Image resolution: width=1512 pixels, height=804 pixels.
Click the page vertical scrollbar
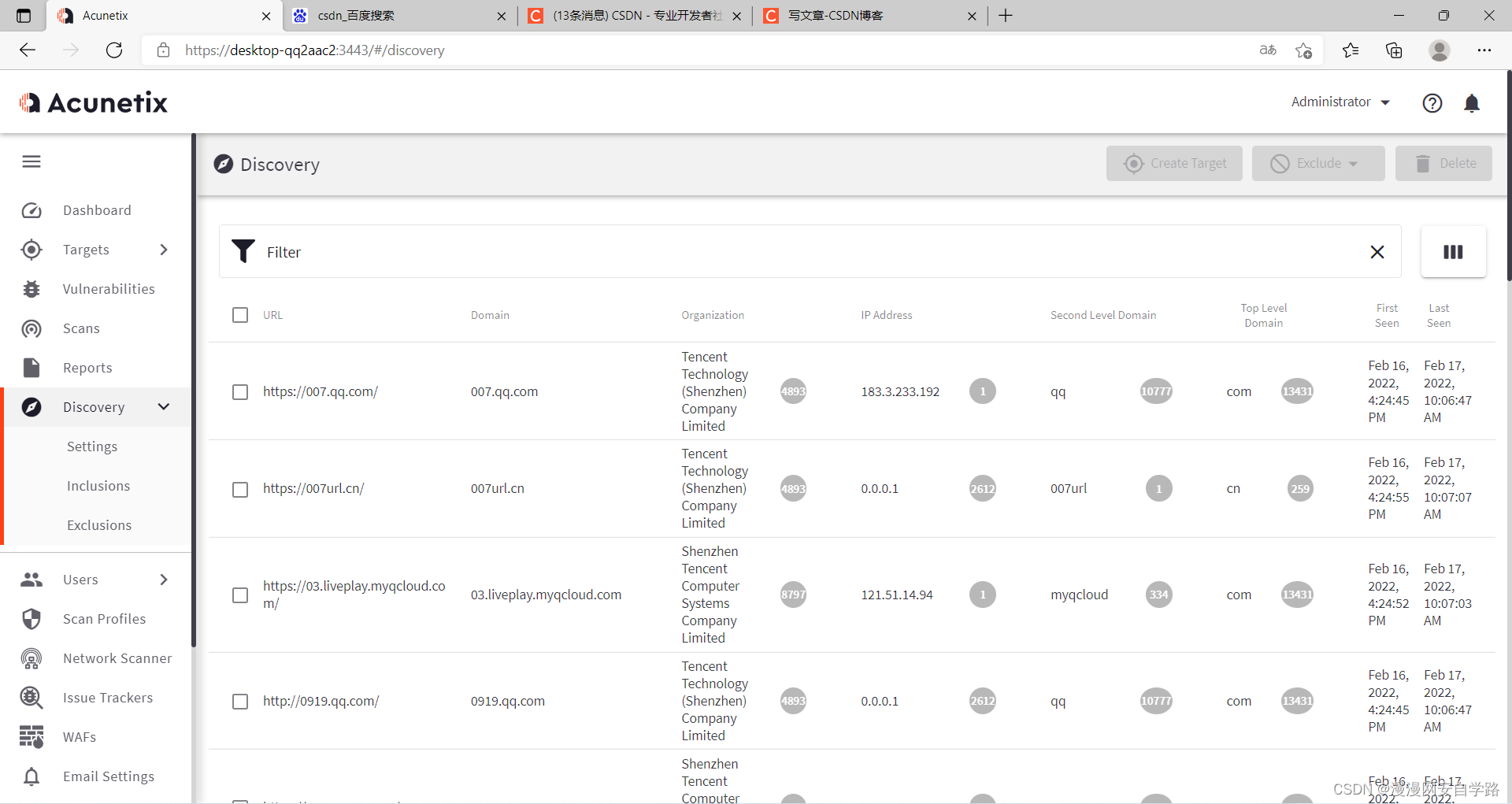1508,176
